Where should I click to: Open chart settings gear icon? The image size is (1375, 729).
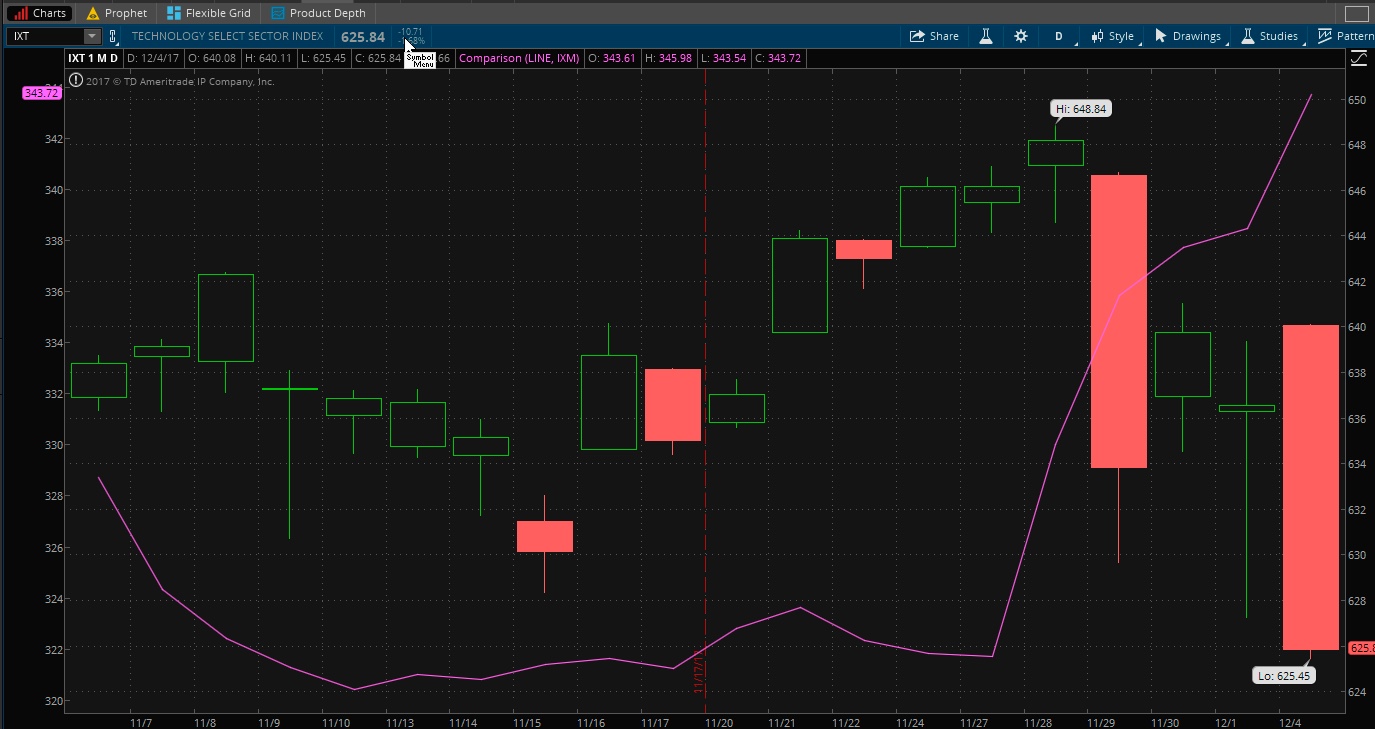[x=1020, y=36]
